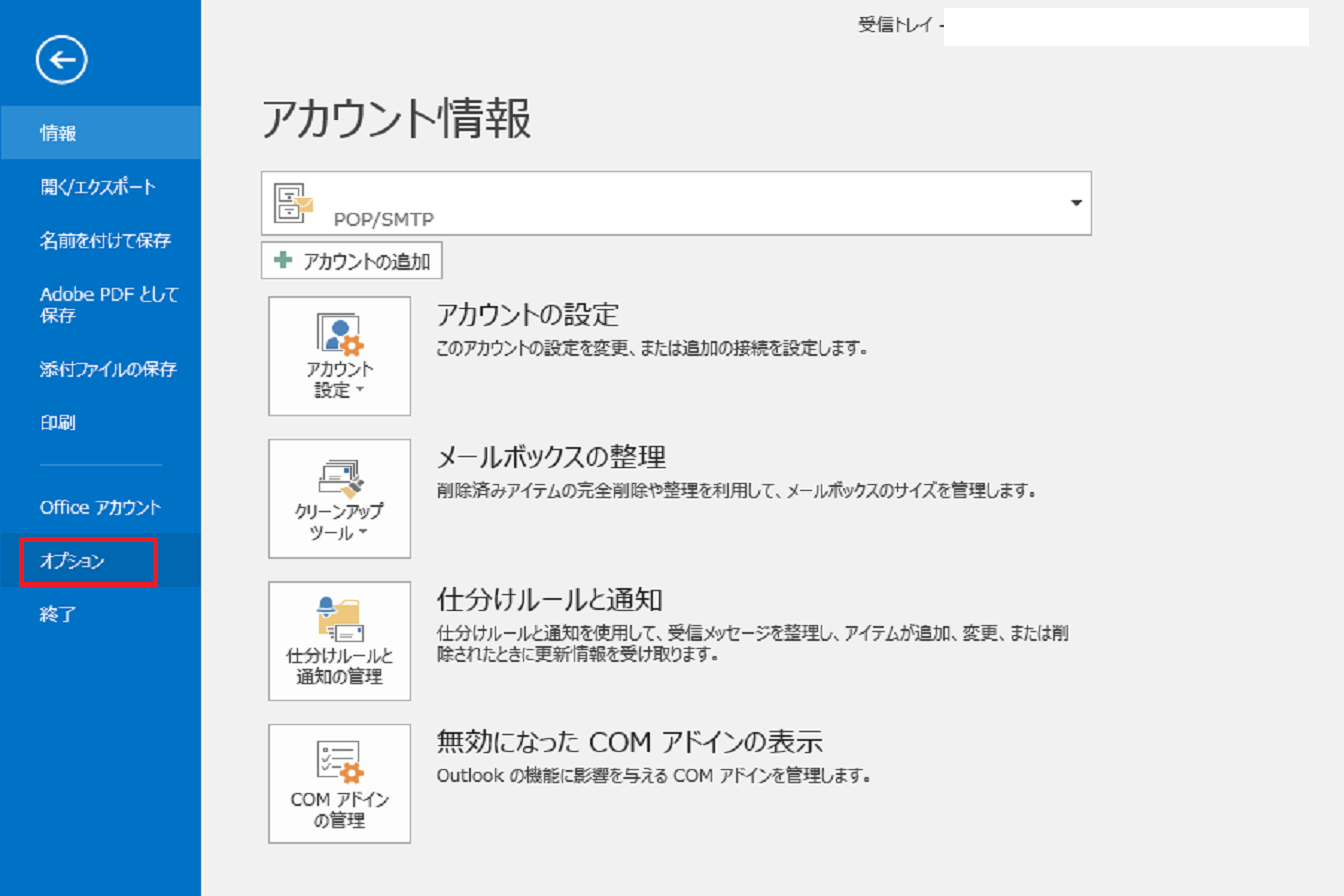Open the 印刷 (Print) menu item
The height and width of the screenshot is (896, 1344).
click(x=58, y=423)
